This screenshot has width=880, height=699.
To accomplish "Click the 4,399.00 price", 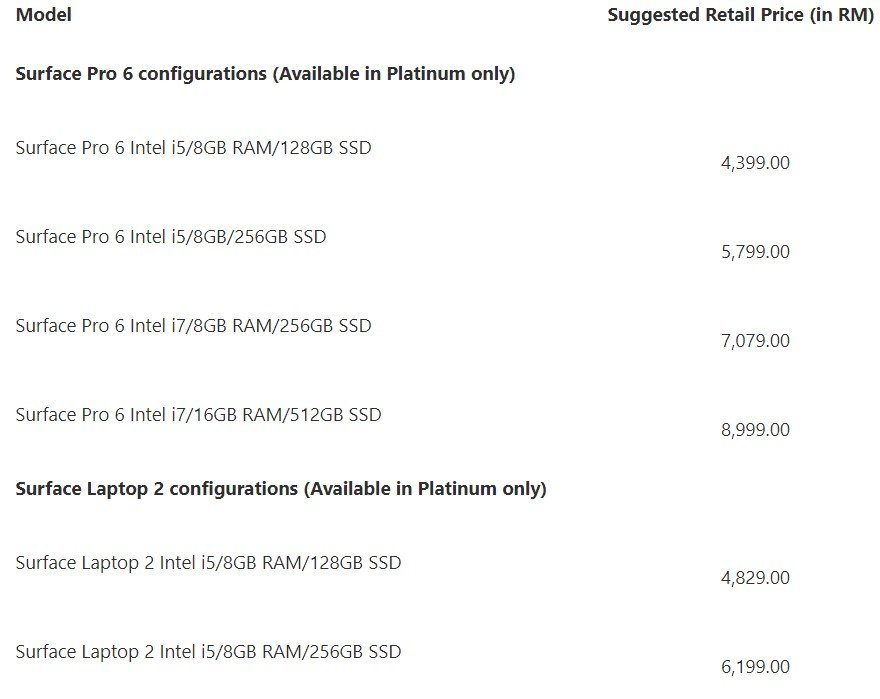I will pos(755,163).
